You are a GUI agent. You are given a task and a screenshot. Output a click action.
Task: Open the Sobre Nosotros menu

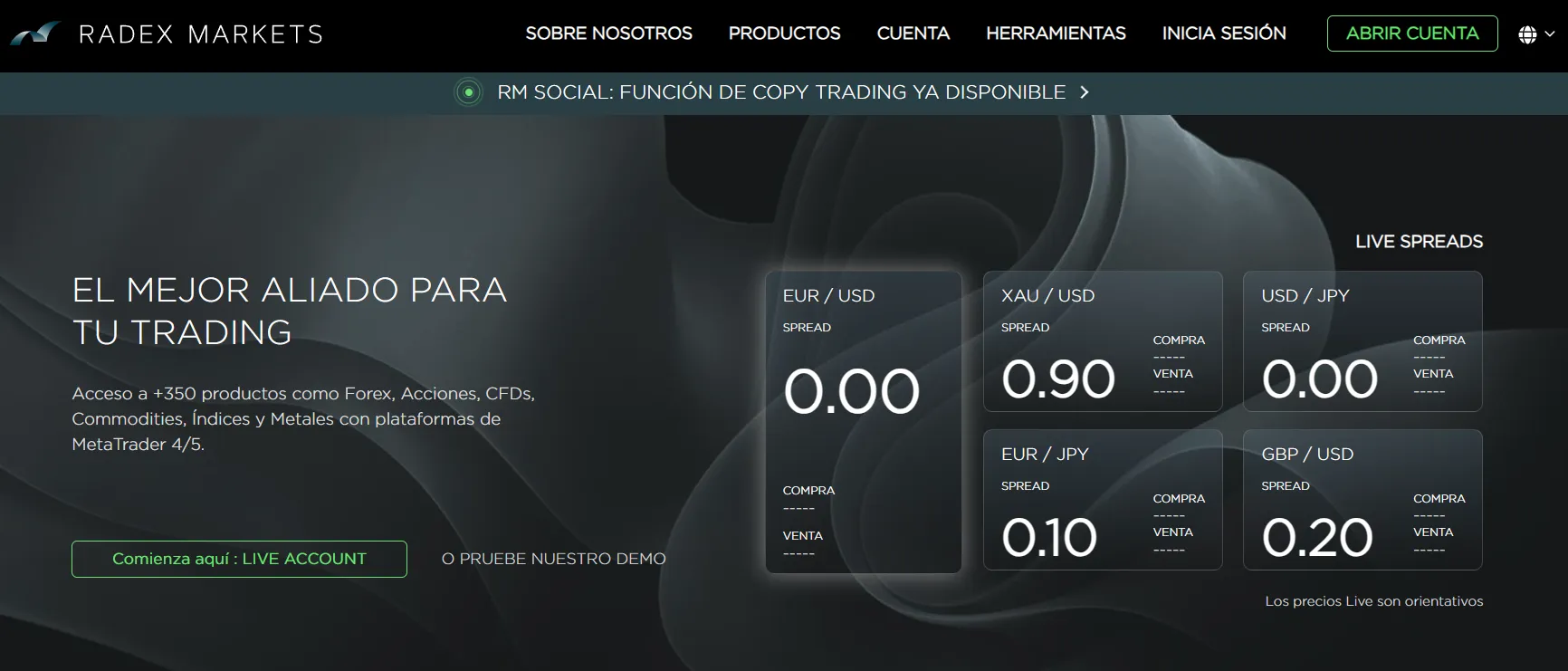[x=608, y=34]
